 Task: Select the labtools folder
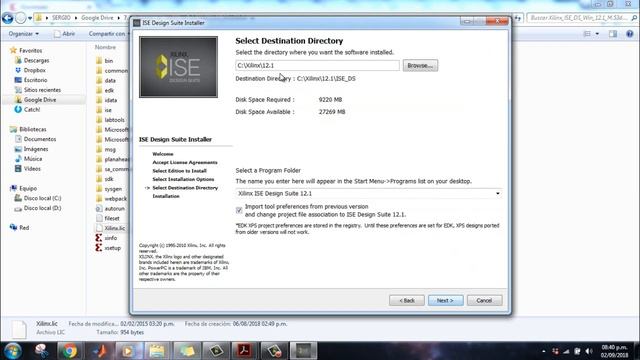click(114, 120)
